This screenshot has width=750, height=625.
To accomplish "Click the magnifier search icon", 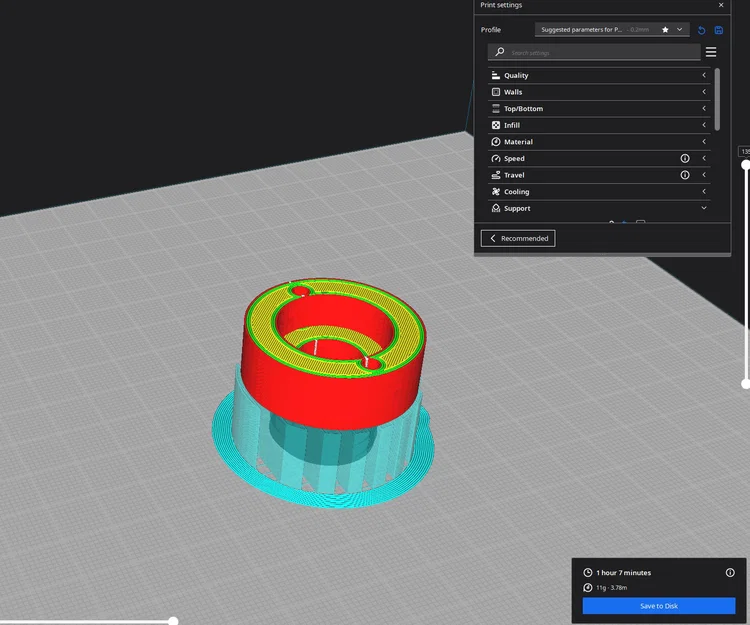I will tap(499, 52).
